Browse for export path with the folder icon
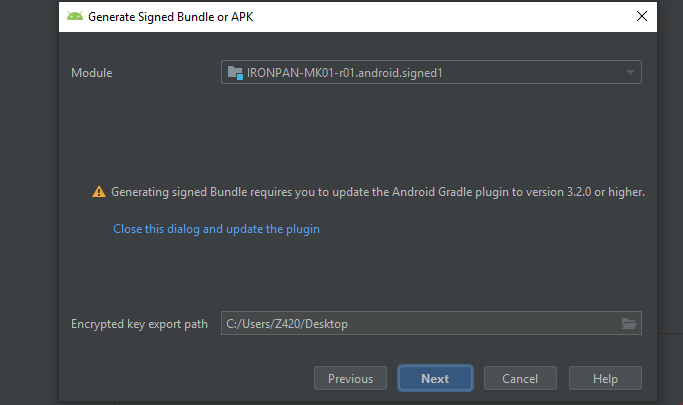 coord(629,324)
